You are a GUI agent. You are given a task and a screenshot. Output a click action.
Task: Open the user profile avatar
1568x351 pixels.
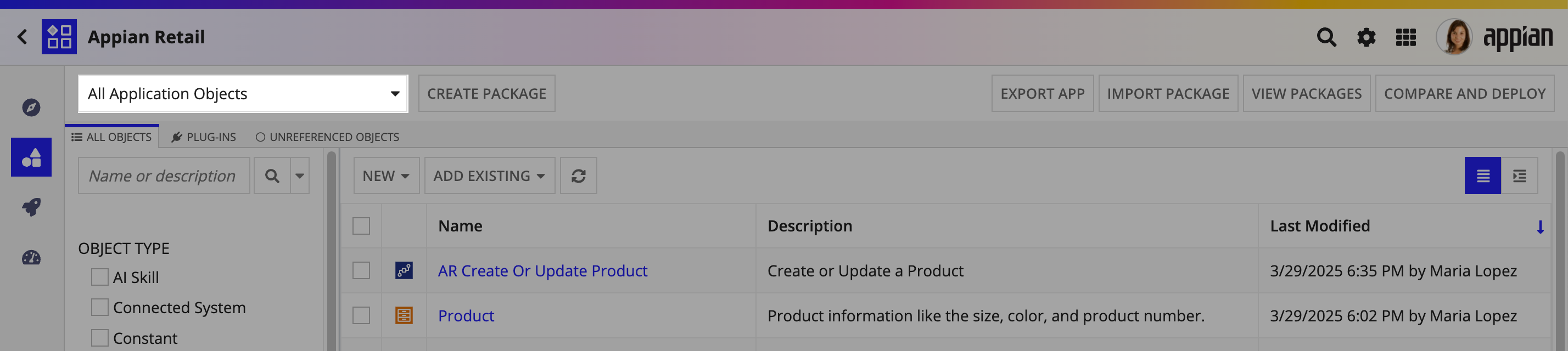pos(1454,37)
